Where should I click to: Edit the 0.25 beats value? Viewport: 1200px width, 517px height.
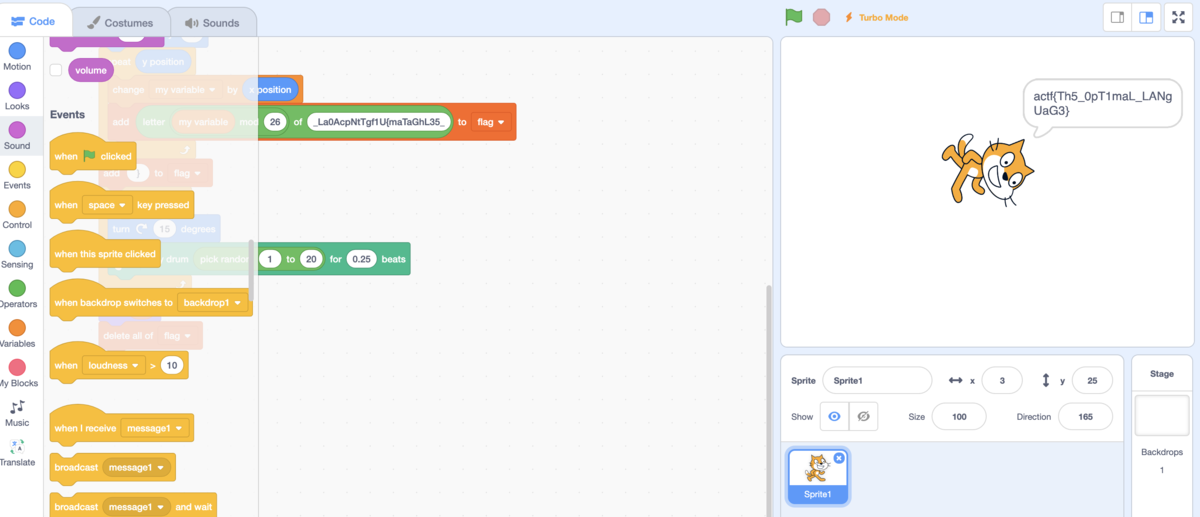click(x=362, y=259)
